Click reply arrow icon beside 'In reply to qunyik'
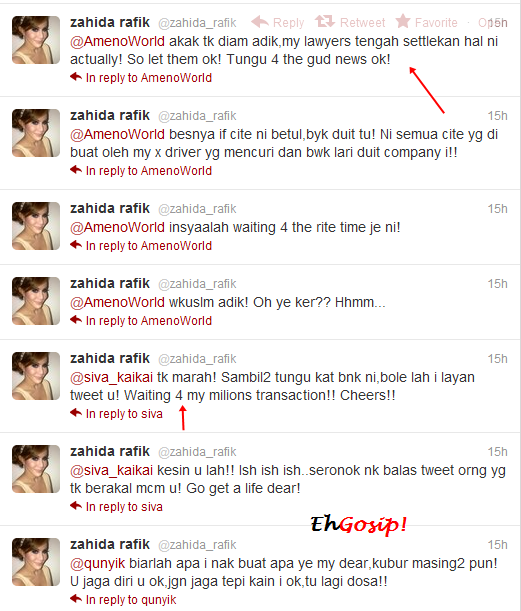The width and height of the screenshot is (521, 611). click(x=76, y=599)
